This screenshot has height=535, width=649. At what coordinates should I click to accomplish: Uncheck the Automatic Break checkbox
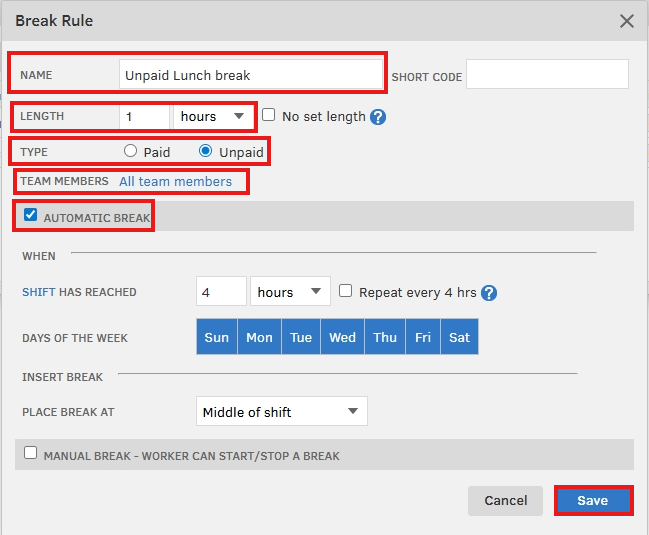coord(31,215)
